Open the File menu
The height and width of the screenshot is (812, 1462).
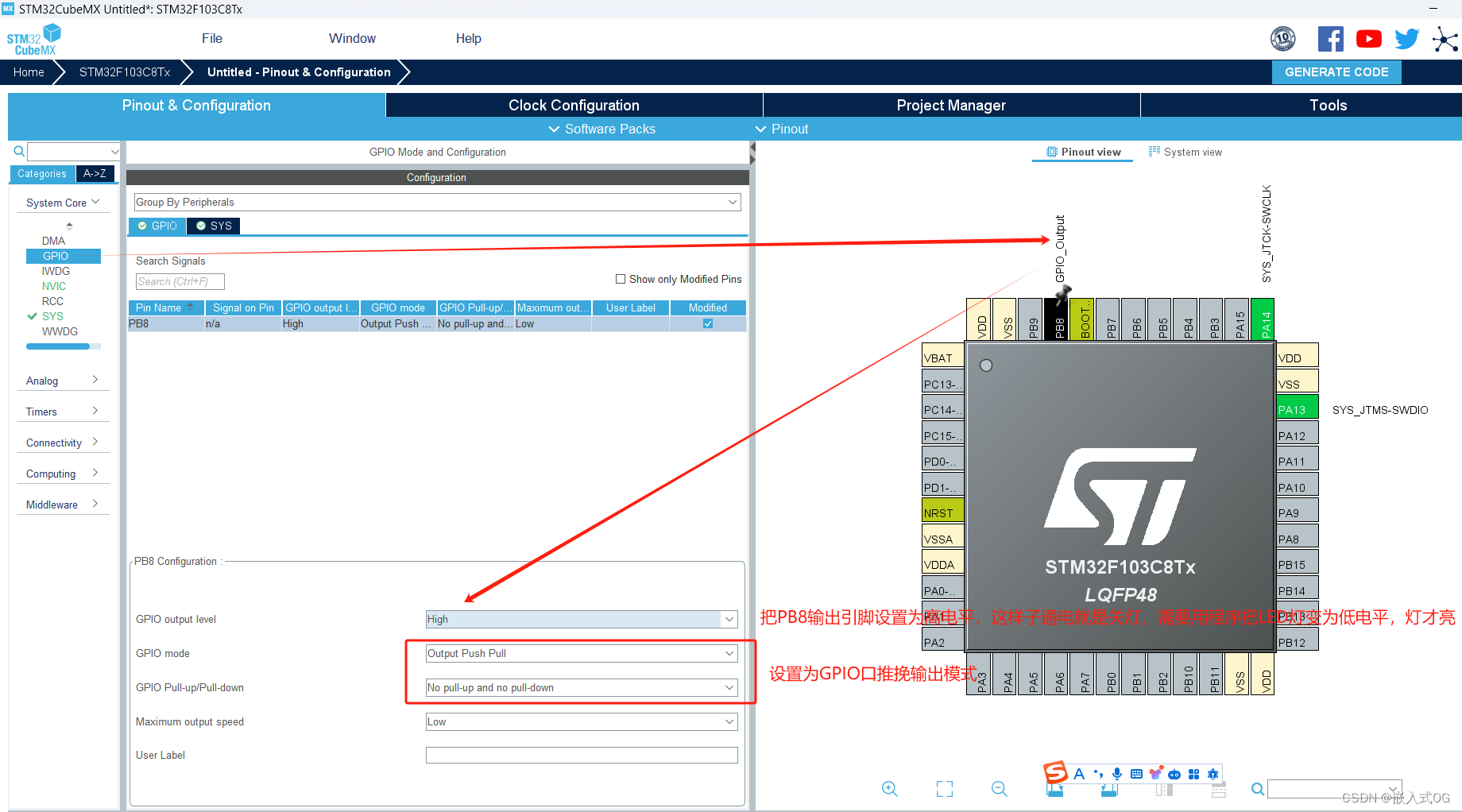[x=212, y=38]
